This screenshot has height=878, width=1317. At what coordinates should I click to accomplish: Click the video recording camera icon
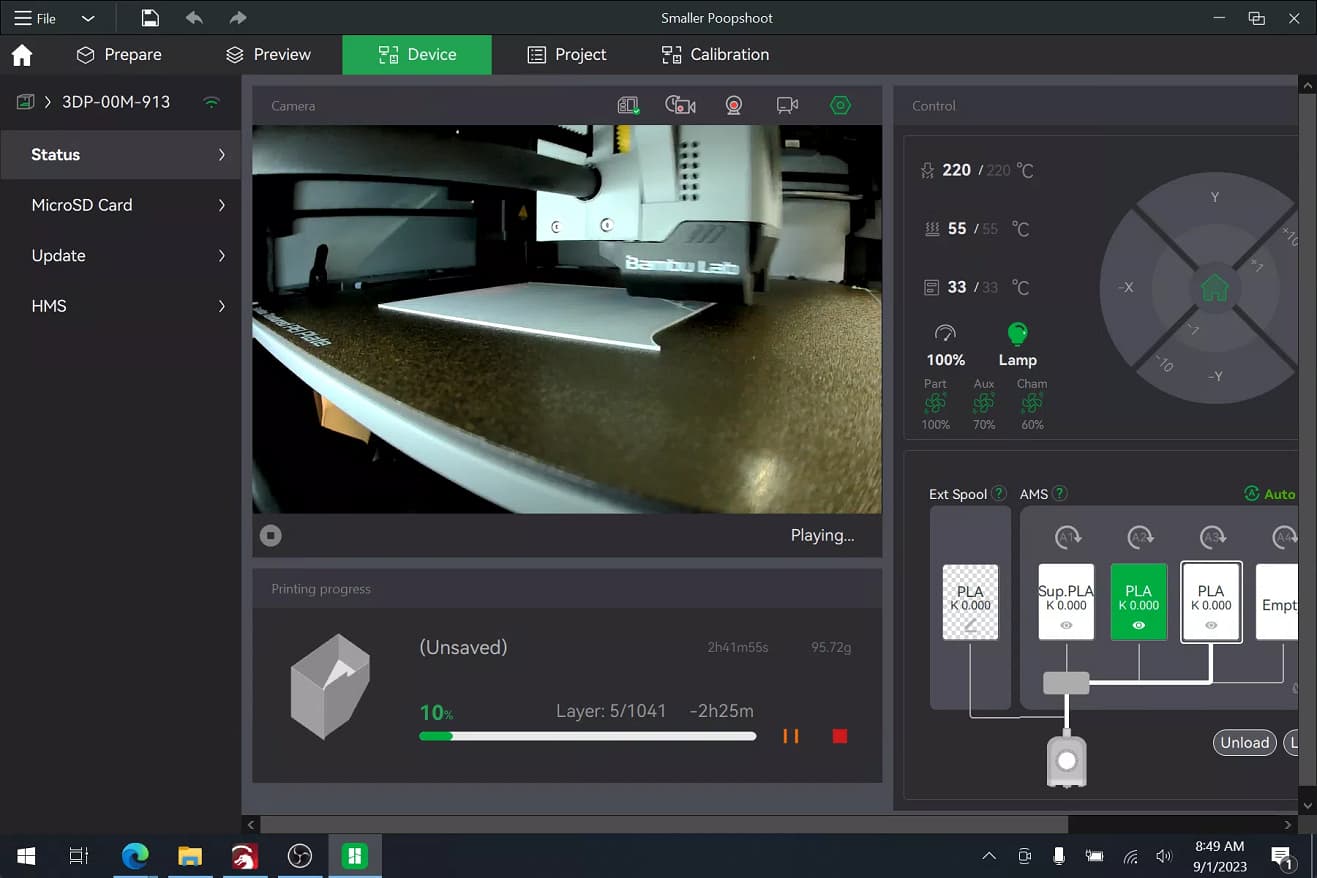click(787, 105)
